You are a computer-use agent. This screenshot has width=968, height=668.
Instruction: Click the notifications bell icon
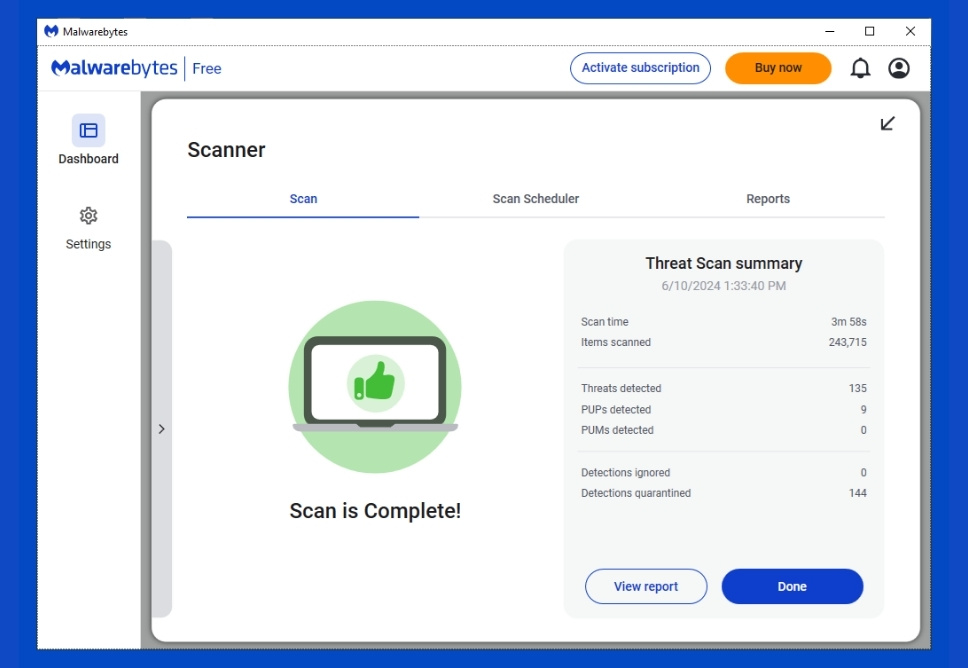click(x=860, y=68)
